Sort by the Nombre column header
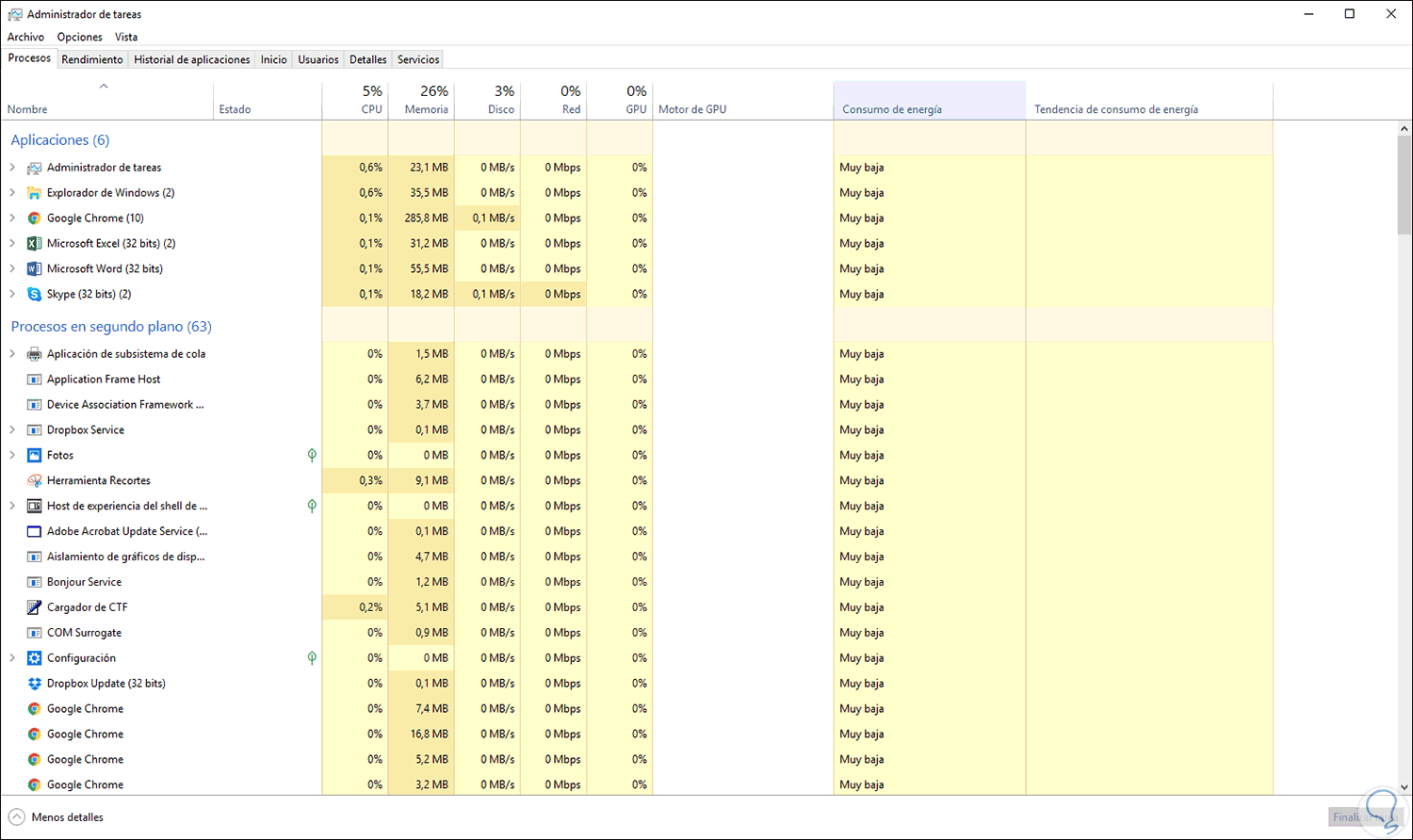This screenshot has height=840, width=1413. coord(106,100)
